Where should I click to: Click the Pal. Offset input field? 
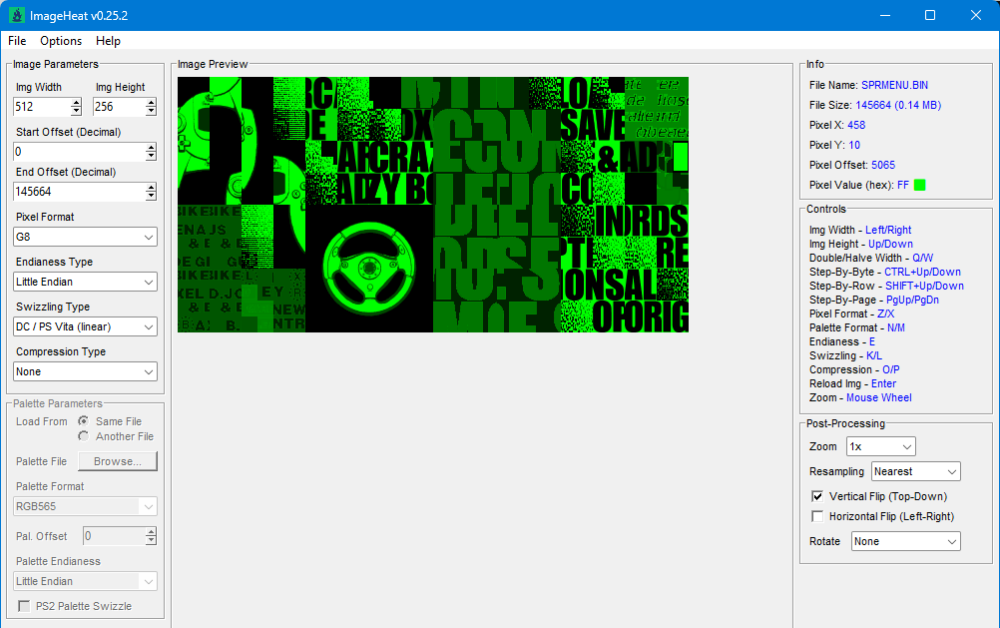pyautogui.click(x=114, y=536)
